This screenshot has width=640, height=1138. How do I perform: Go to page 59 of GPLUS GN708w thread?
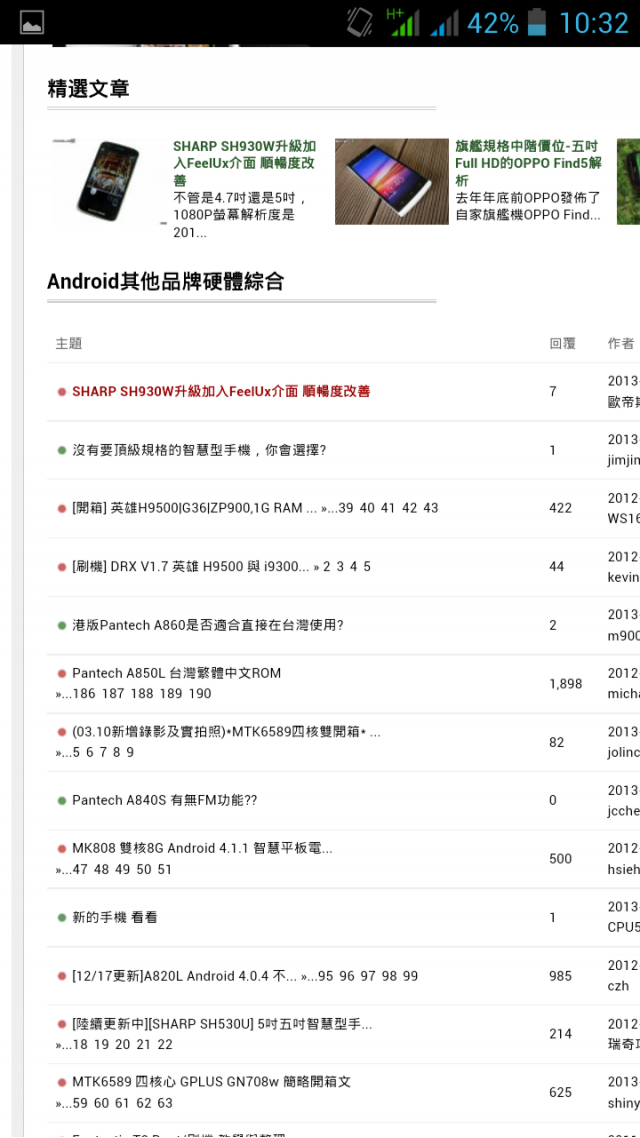pyautogui.click(x=80, y=1103)
